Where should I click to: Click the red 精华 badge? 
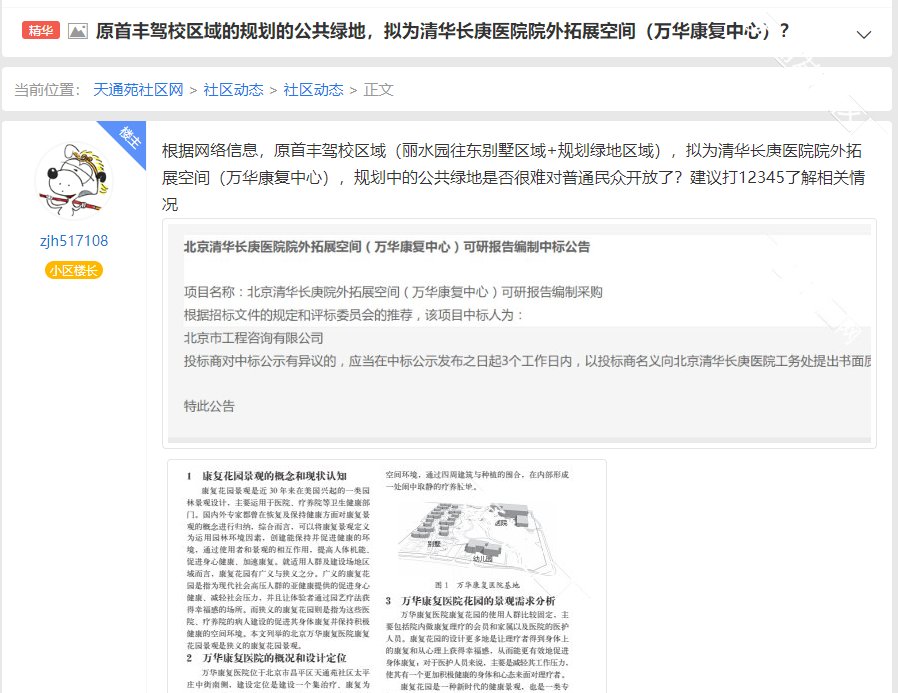(x=40, y=31)
